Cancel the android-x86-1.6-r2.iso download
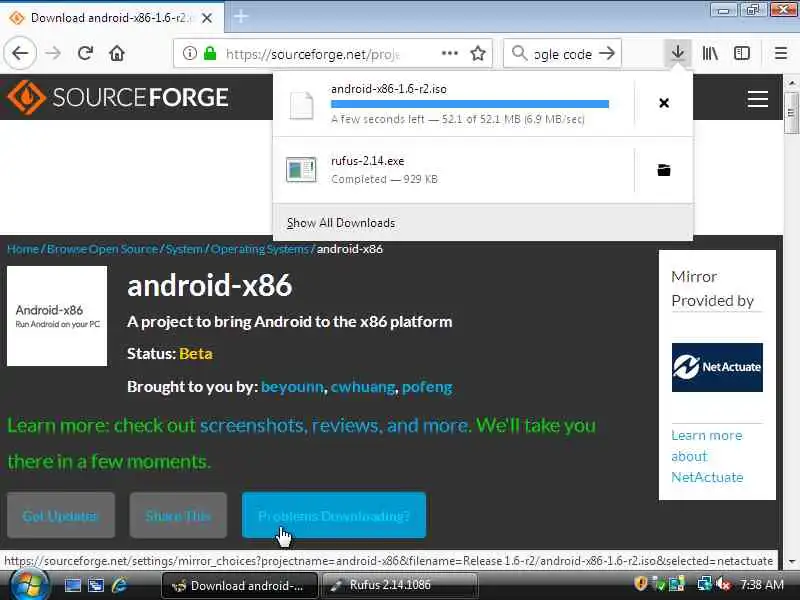The image size is (800, 600). tap(664, 103)
